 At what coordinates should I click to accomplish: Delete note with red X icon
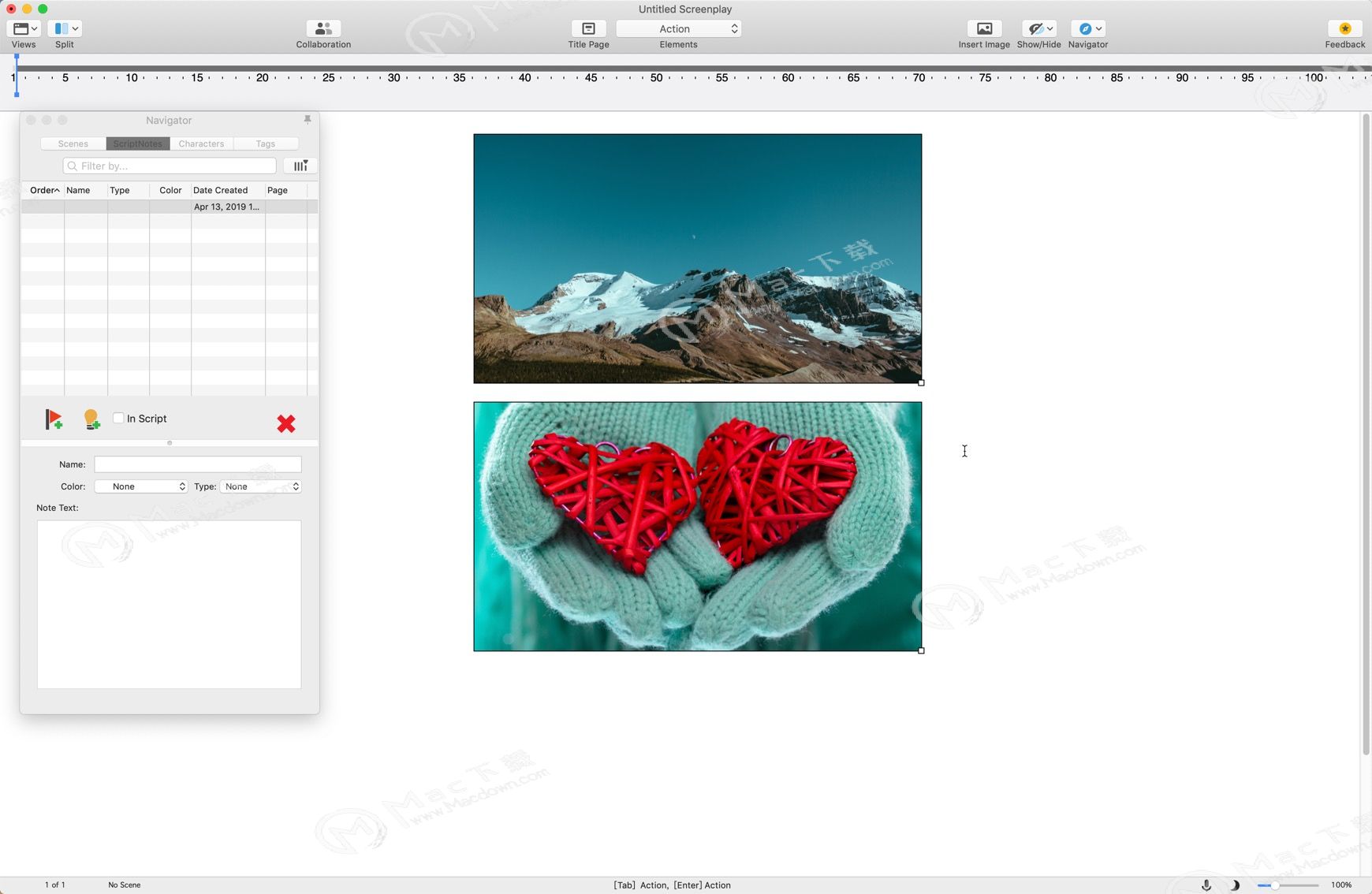pyautogui.click(x=286, y=423)
